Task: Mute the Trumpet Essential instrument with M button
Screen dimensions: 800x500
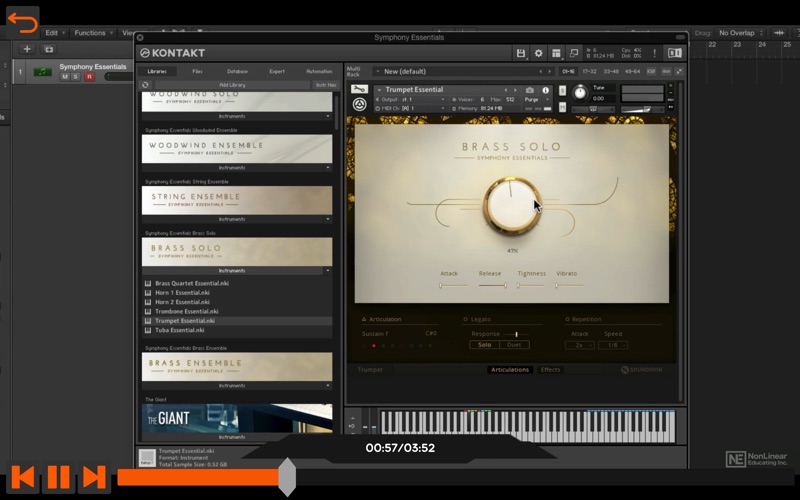Action: click(x=562, y=107)
